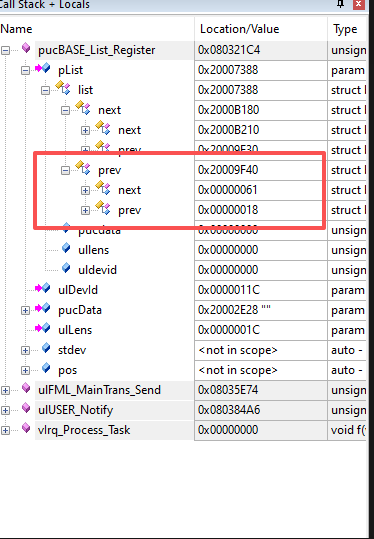Expand the stdev variable node
This screenshot has width=374, height=539.
[25, 350]
